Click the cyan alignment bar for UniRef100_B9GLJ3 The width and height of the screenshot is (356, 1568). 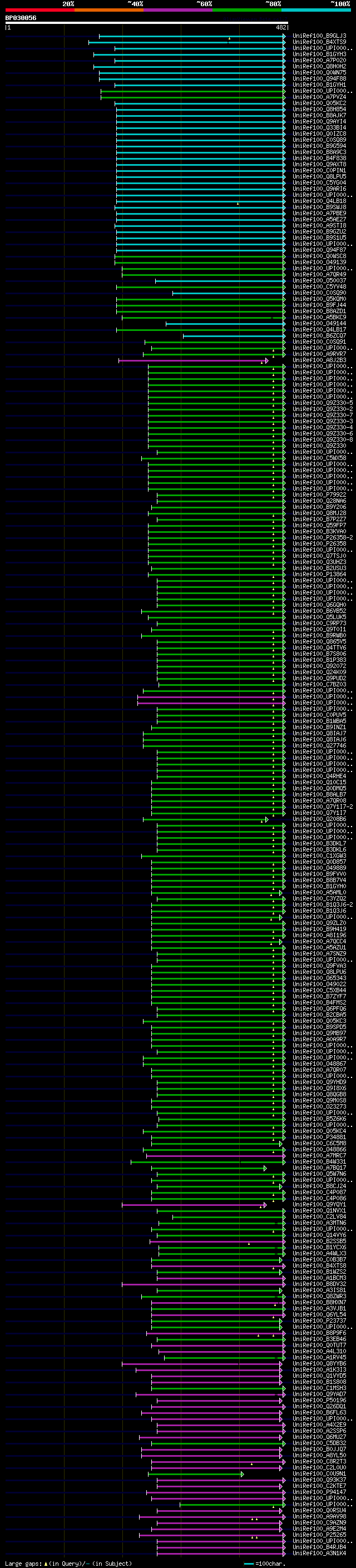(192, 36)
